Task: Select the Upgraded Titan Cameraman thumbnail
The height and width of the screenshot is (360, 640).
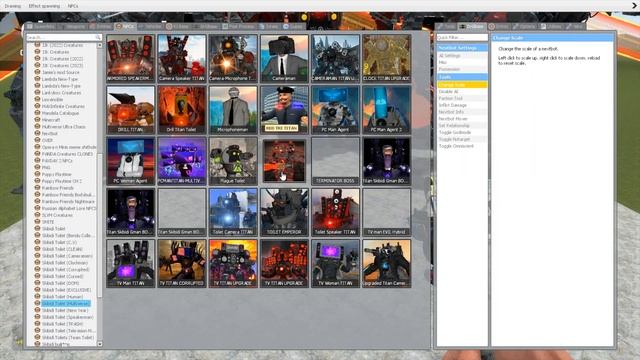Action: click(x=387, y=263)
